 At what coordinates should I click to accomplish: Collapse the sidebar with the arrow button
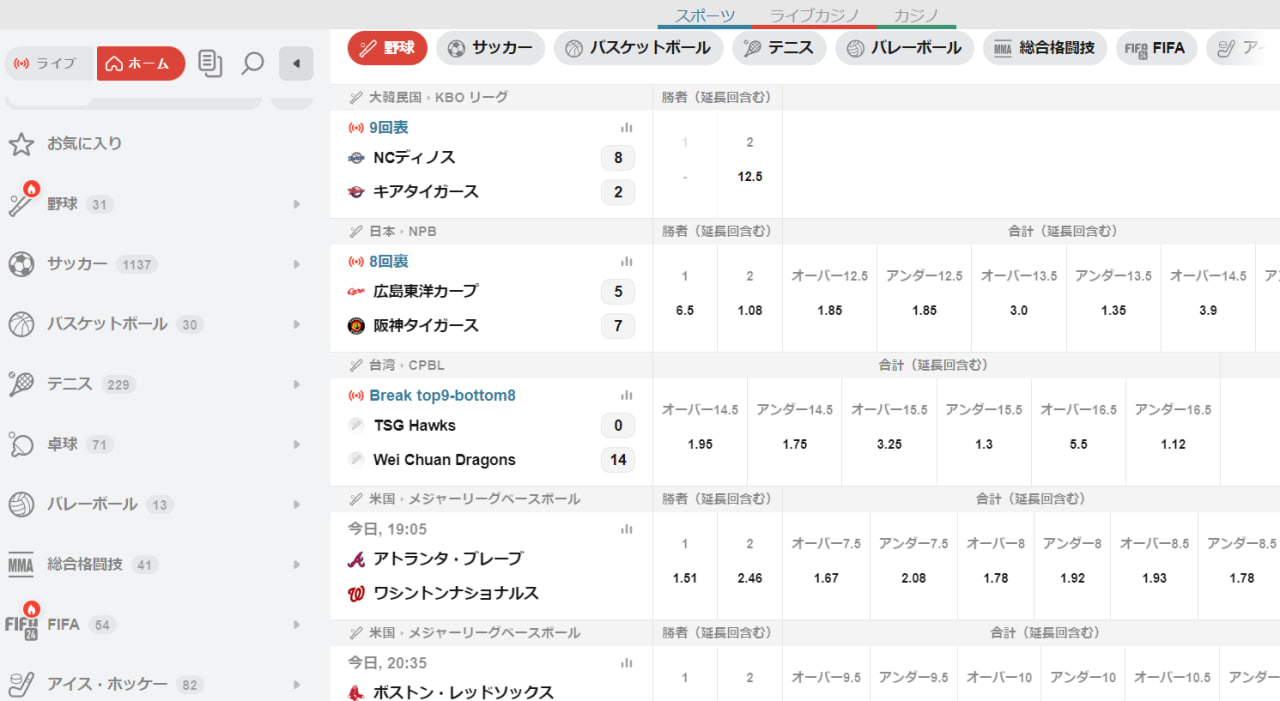click(x=296, y=63)
